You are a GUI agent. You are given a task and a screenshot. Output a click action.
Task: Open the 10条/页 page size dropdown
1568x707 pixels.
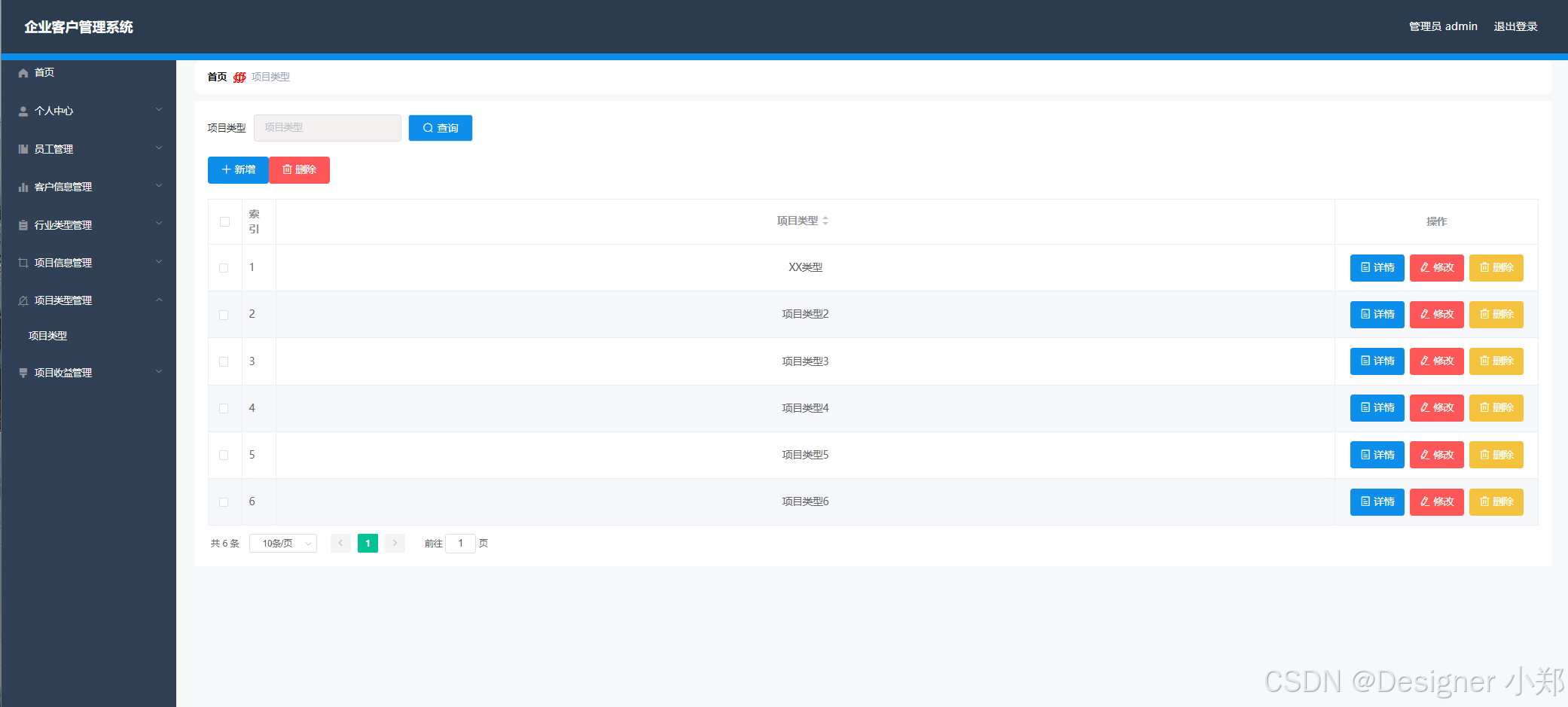tap(283, 543)
